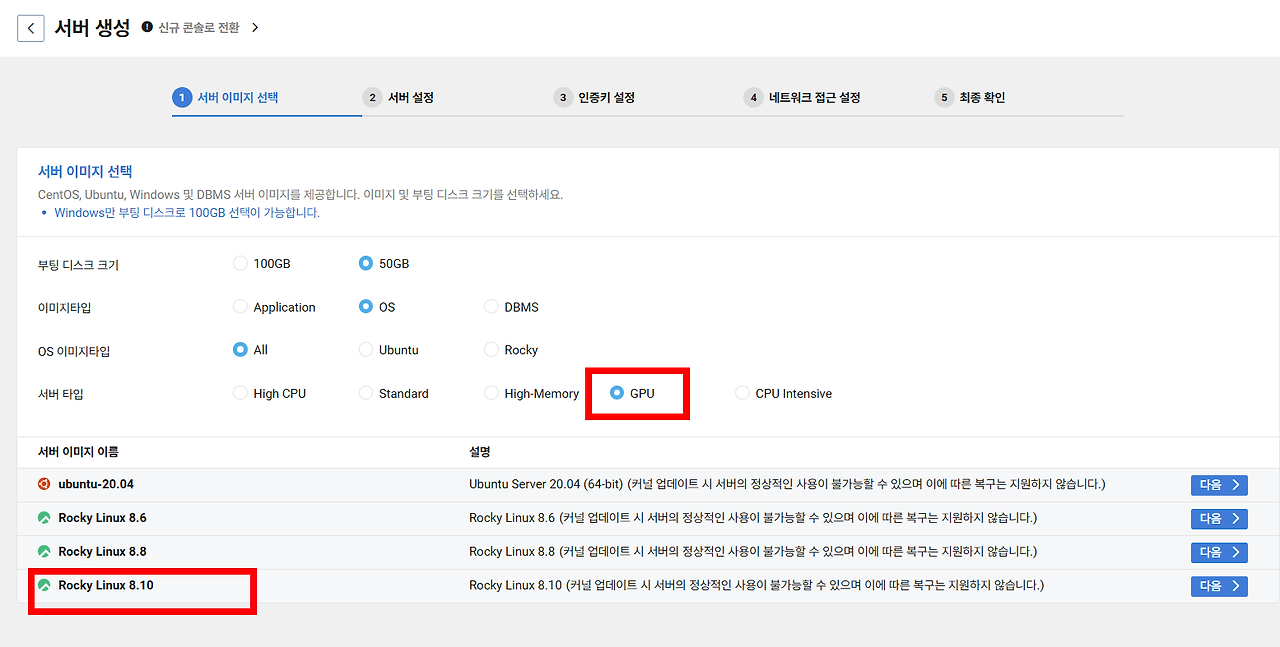Click the back arrow button beside 서버 생성
This screenshot has width=1280, height=647.
click(31, 28)
